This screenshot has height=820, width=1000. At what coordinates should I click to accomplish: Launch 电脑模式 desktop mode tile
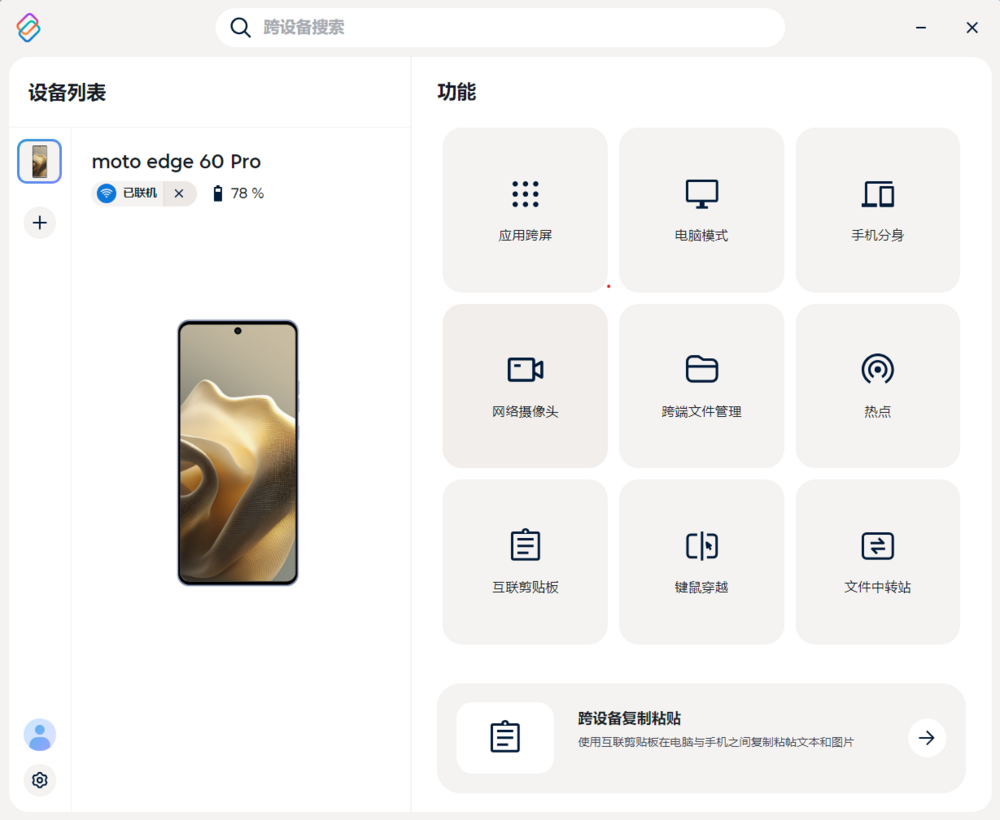702,210
